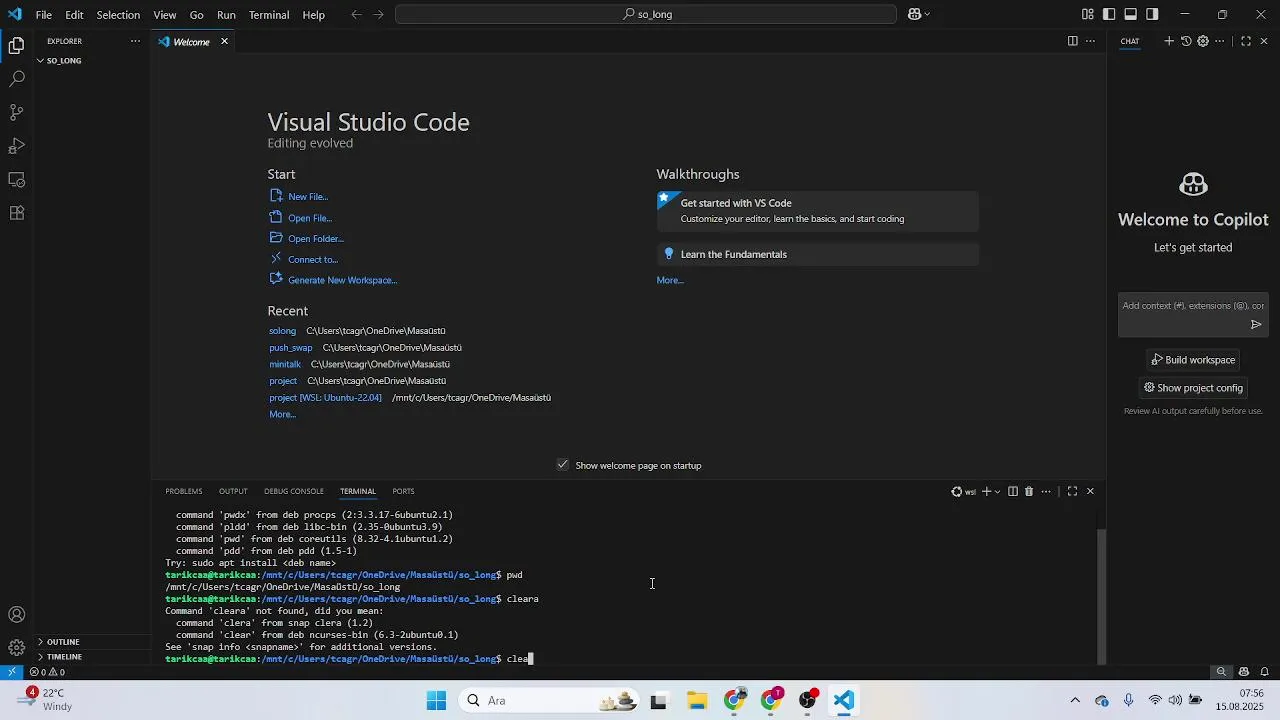Viewport: 1280px width, 720px height.
Task: Toggle Show welcome page on startup
Action: [563, 465]
